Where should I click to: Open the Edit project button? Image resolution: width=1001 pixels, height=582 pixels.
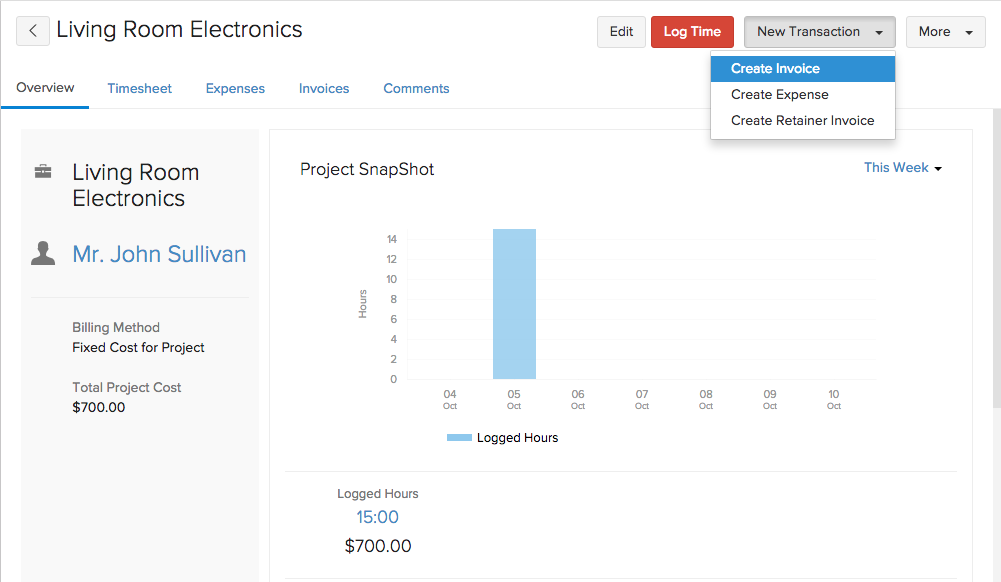click(x=621, y=32)
